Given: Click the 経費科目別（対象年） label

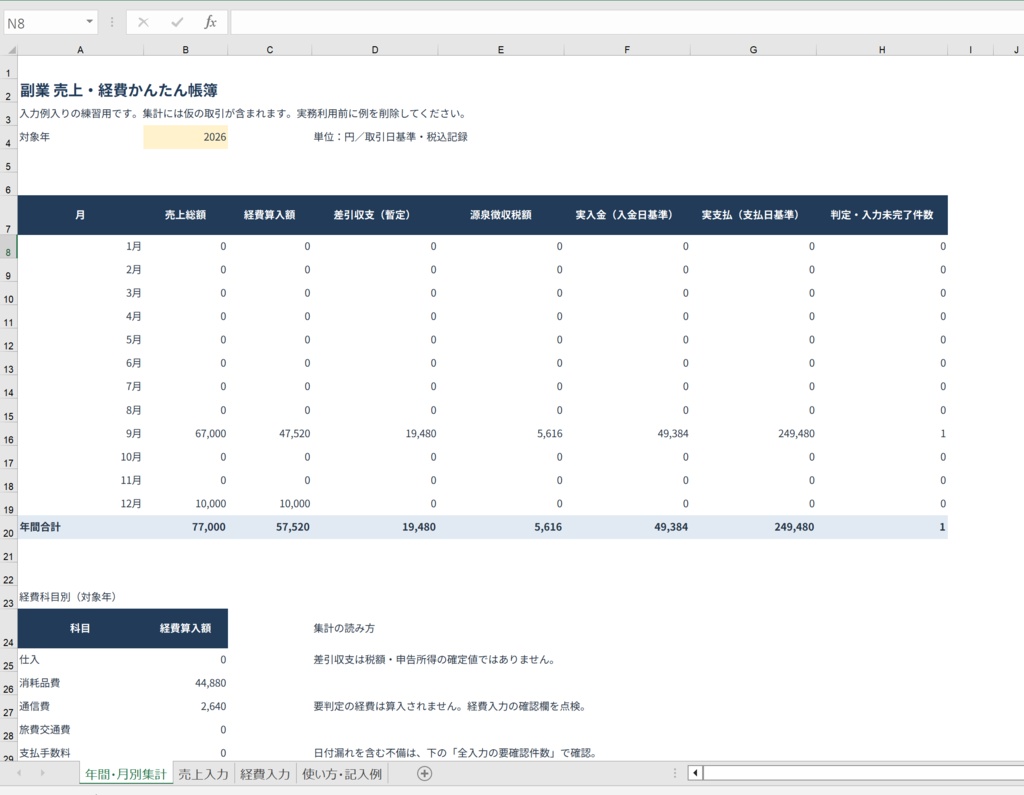Looking at the screenshot, I should tap(68, 597).
